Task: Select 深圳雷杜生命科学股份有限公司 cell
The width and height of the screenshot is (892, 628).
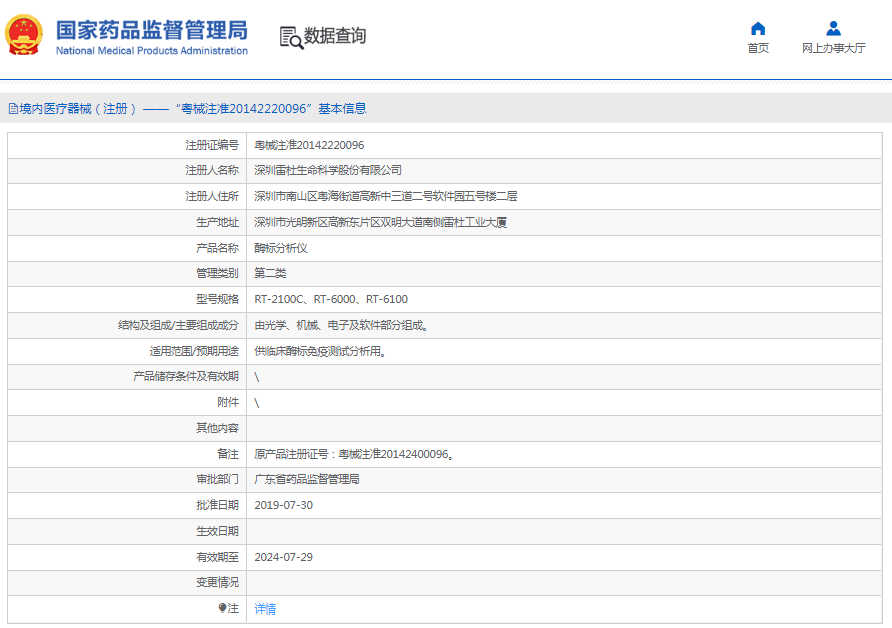Action: click(328, 170)
